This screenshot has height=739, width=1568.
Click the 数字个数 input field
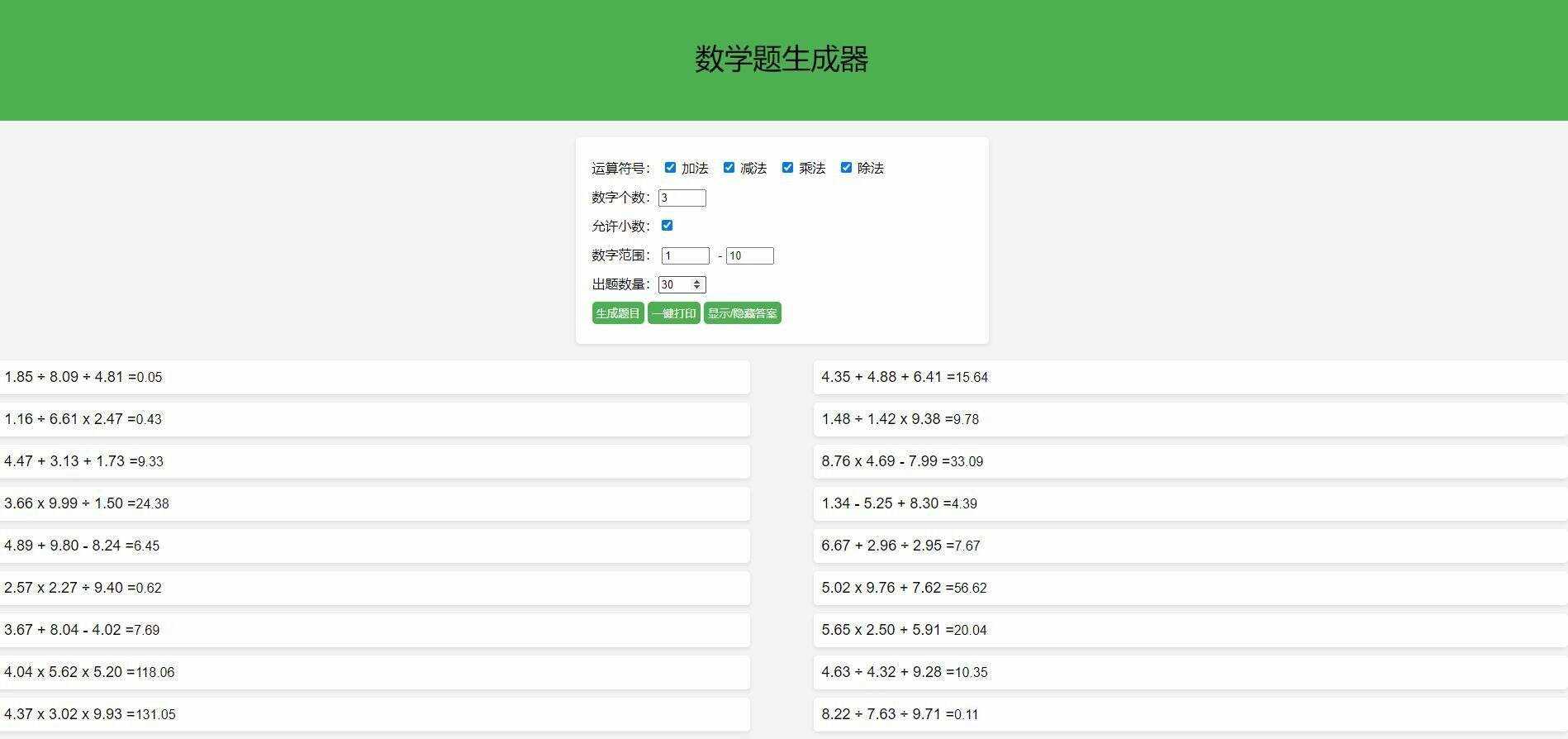coord(682,198)
